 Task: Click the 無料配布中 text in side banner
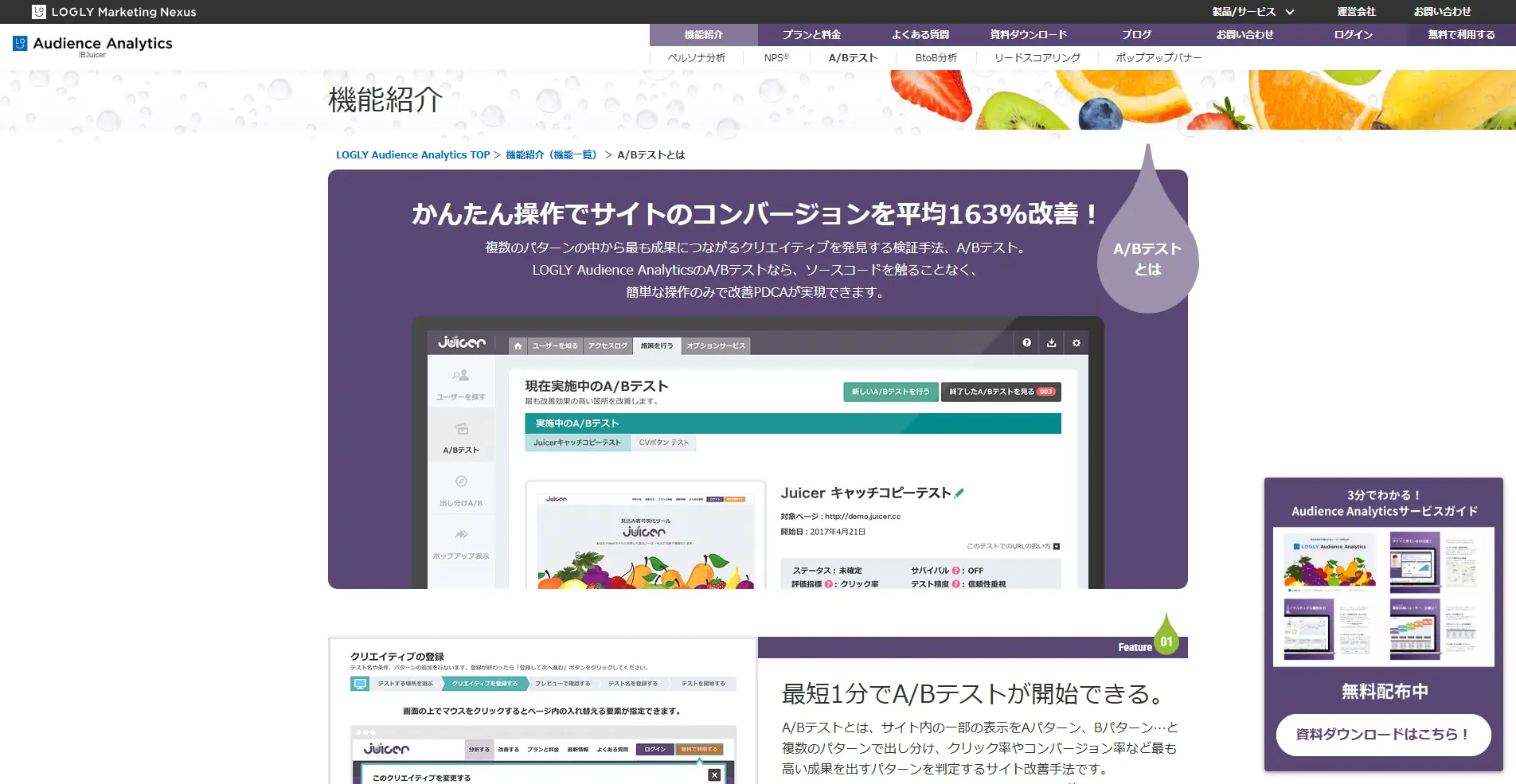point(1384,692)
